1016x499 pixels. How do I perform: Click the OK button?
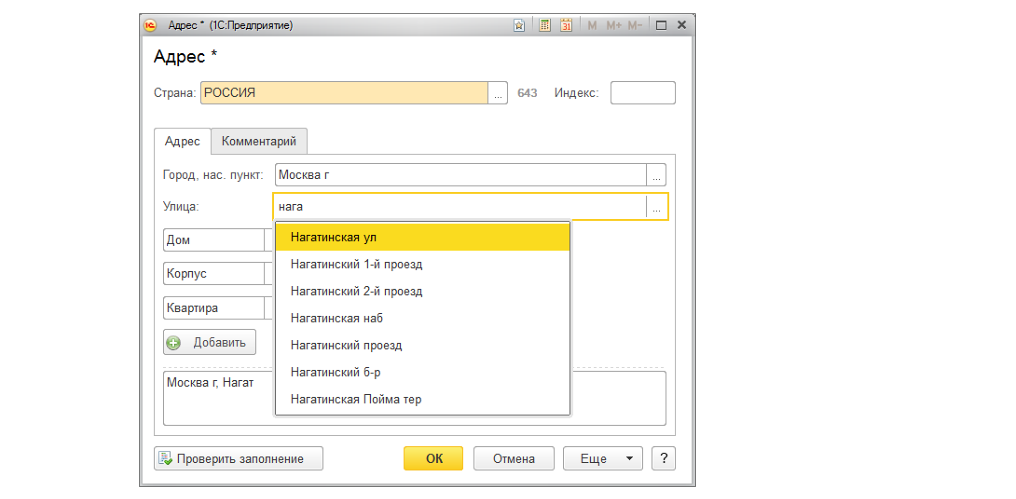[x=433, y=459]
